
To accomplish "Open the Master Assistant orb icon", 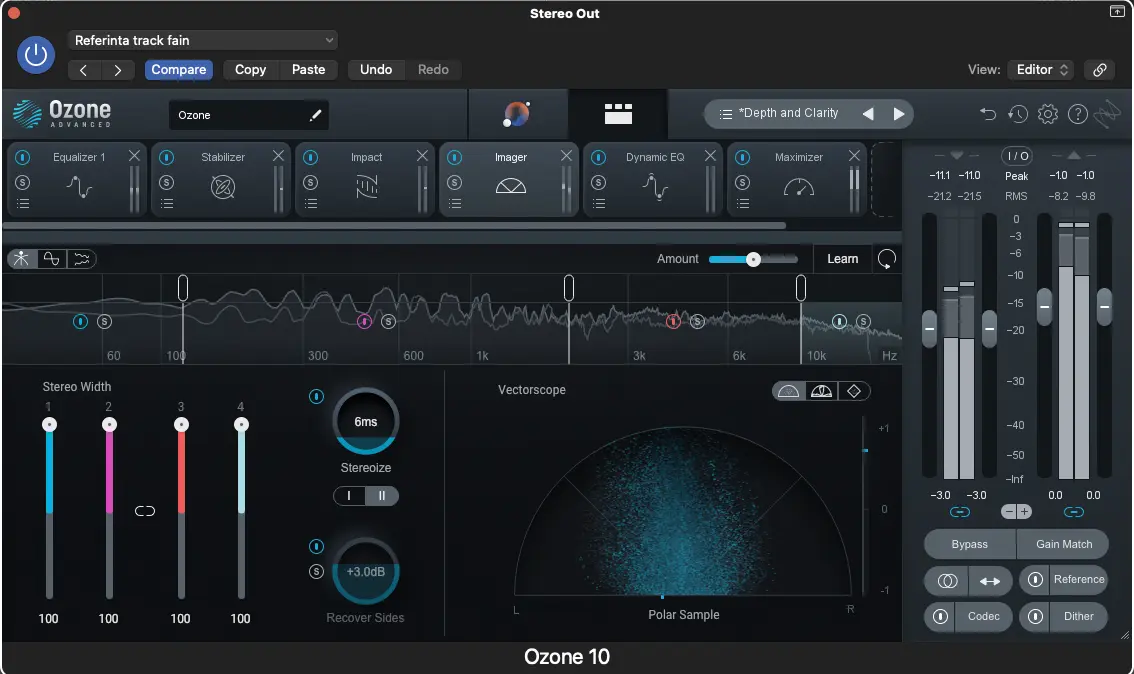I will (517, 114).
